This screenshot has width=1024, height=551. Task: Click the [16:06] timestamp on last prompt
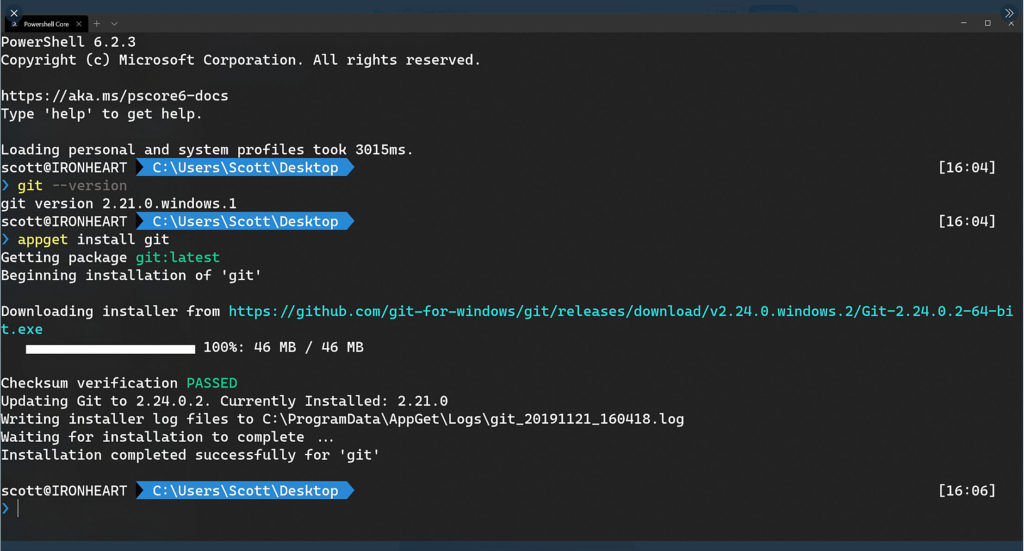(x=967, y=490)
